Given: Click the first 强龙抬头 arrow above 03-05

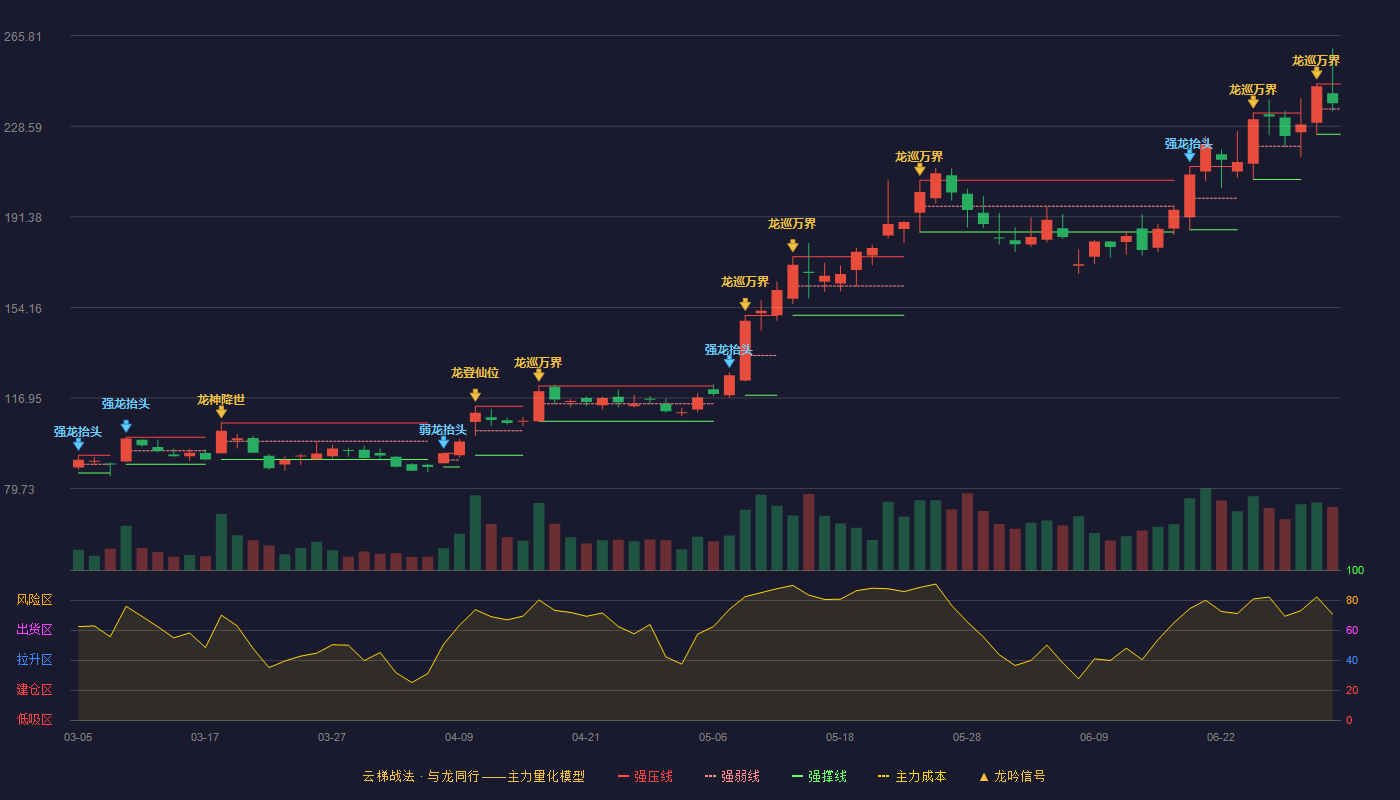Looking at the screenshot, I should coord(78,444).
